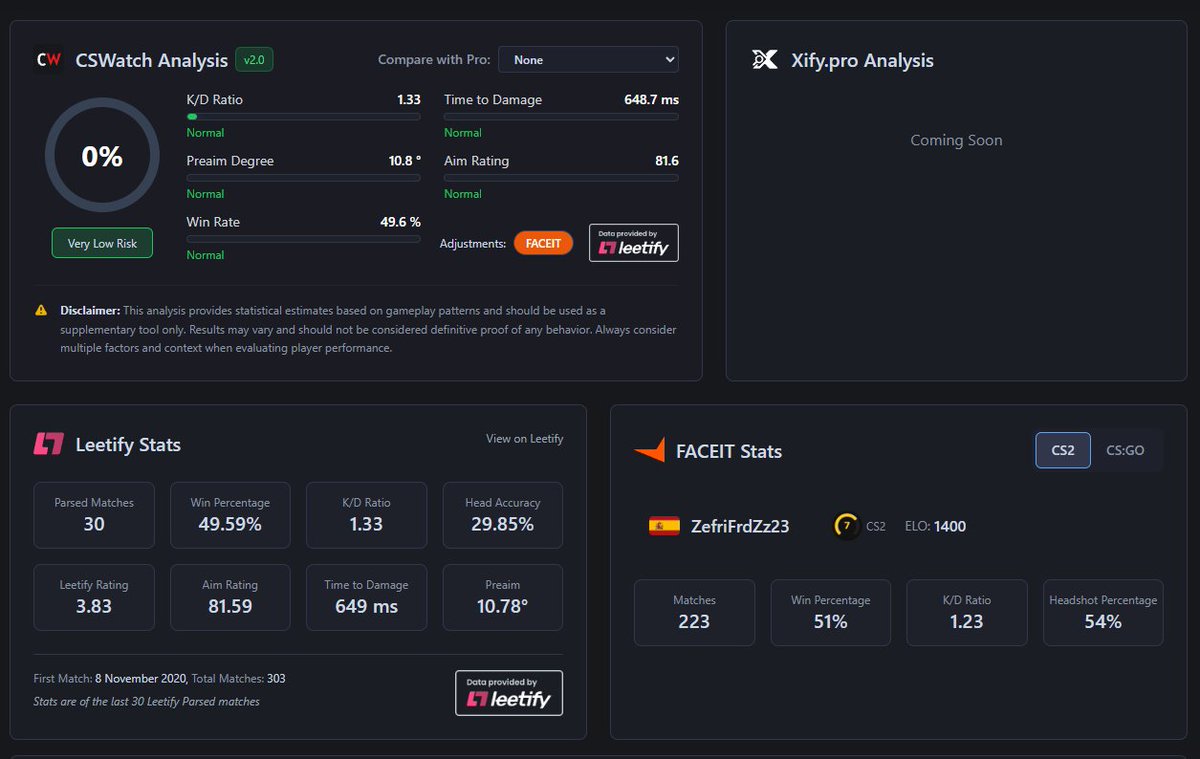Open the Compare with Pro dropdown
1200x759 pixels.
click(588, 60)
